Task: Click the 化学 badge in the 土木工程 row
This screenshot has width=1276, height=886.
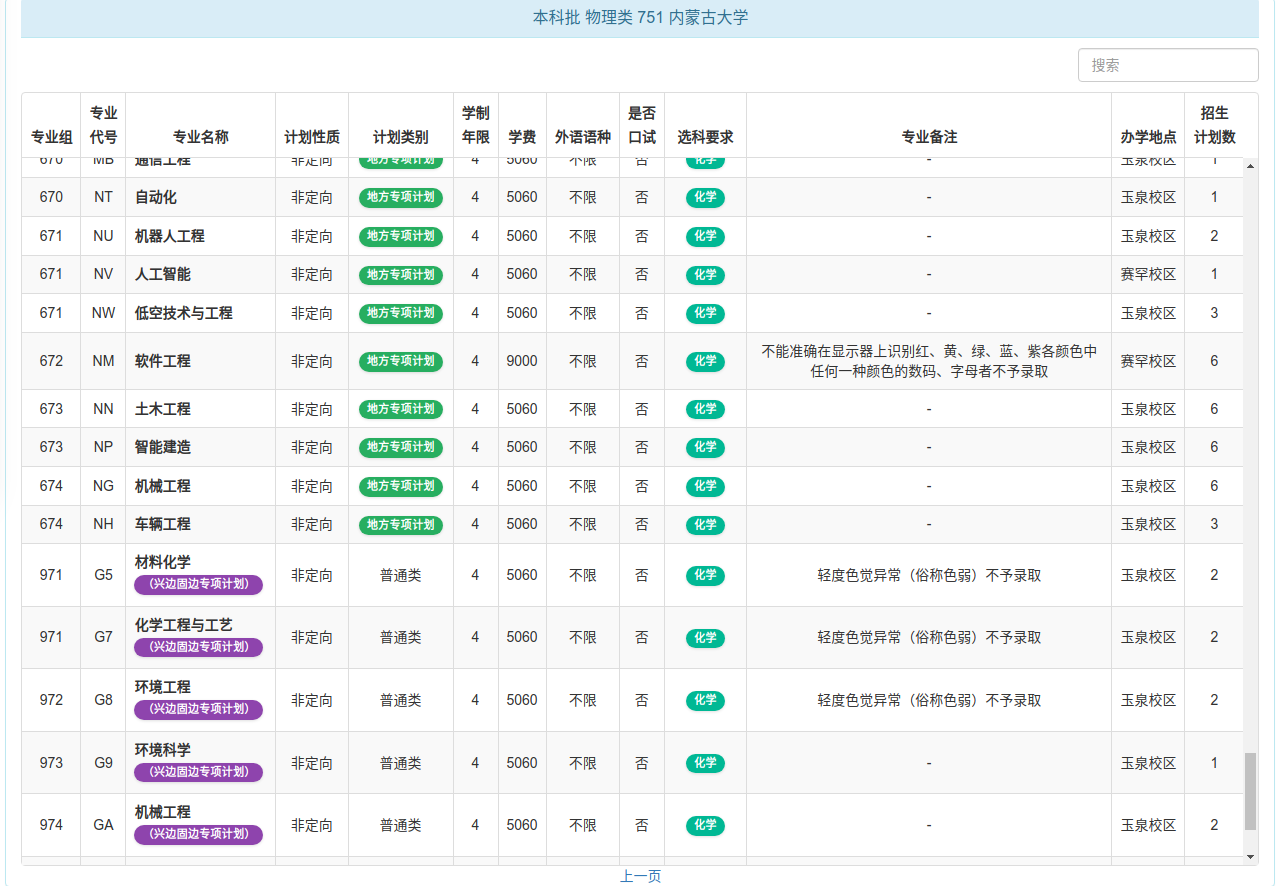Action: [x=705, y=410]
